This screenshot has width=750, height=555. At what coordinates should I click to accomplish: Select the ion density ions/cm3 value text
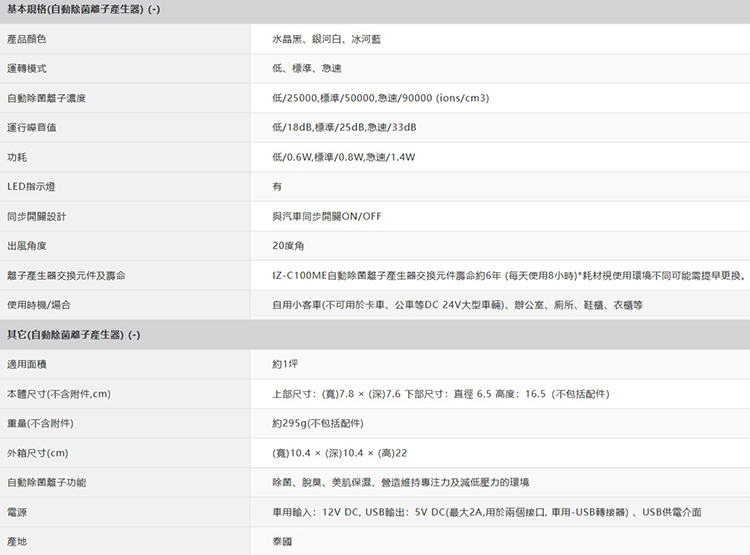pos(380,98)
